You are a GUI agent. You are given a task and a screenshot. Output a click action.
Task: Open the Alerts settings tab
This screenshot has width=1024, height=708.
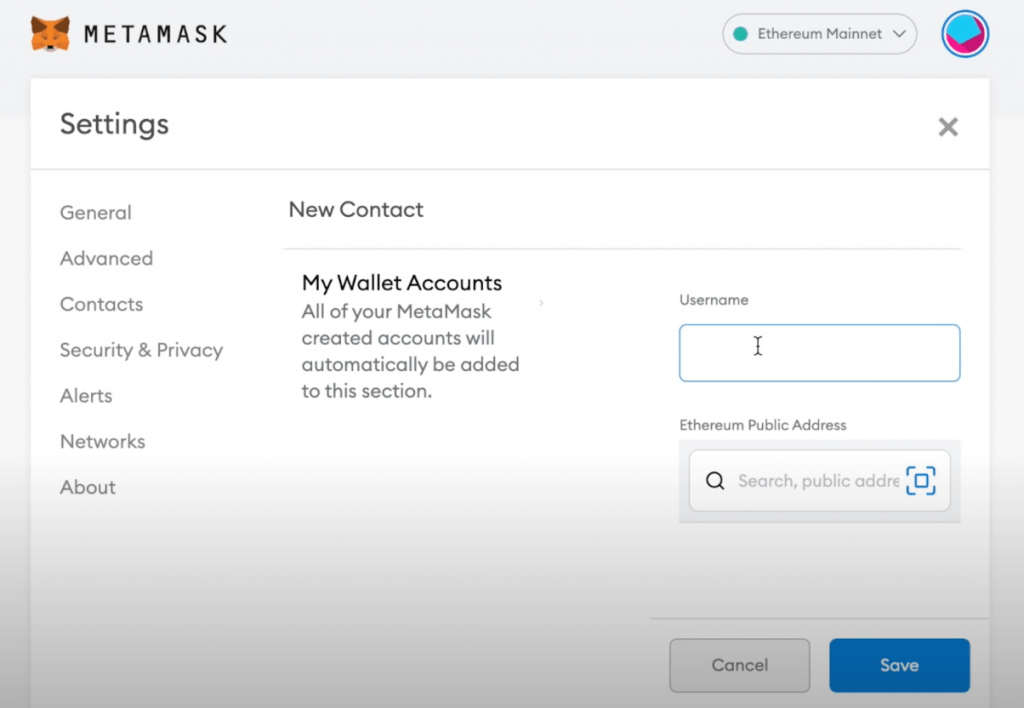(86, 396)
